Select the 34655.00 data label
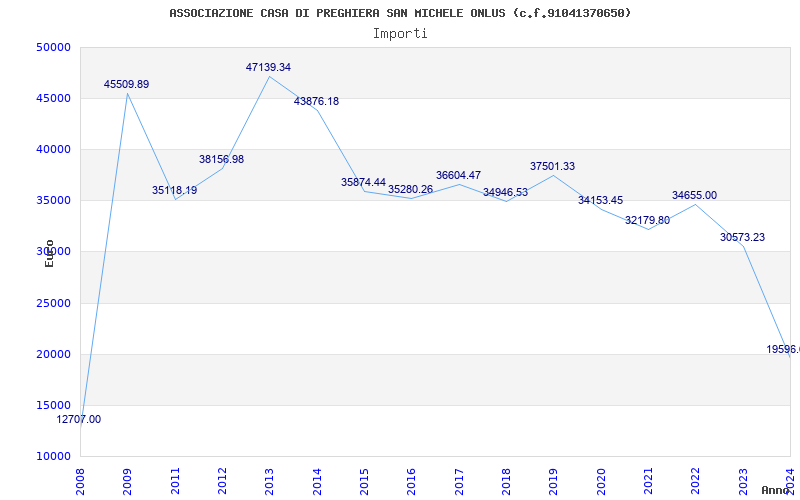The height and width of the screenshot is (500, 800). pyautogui.click(x=694, y=195)
